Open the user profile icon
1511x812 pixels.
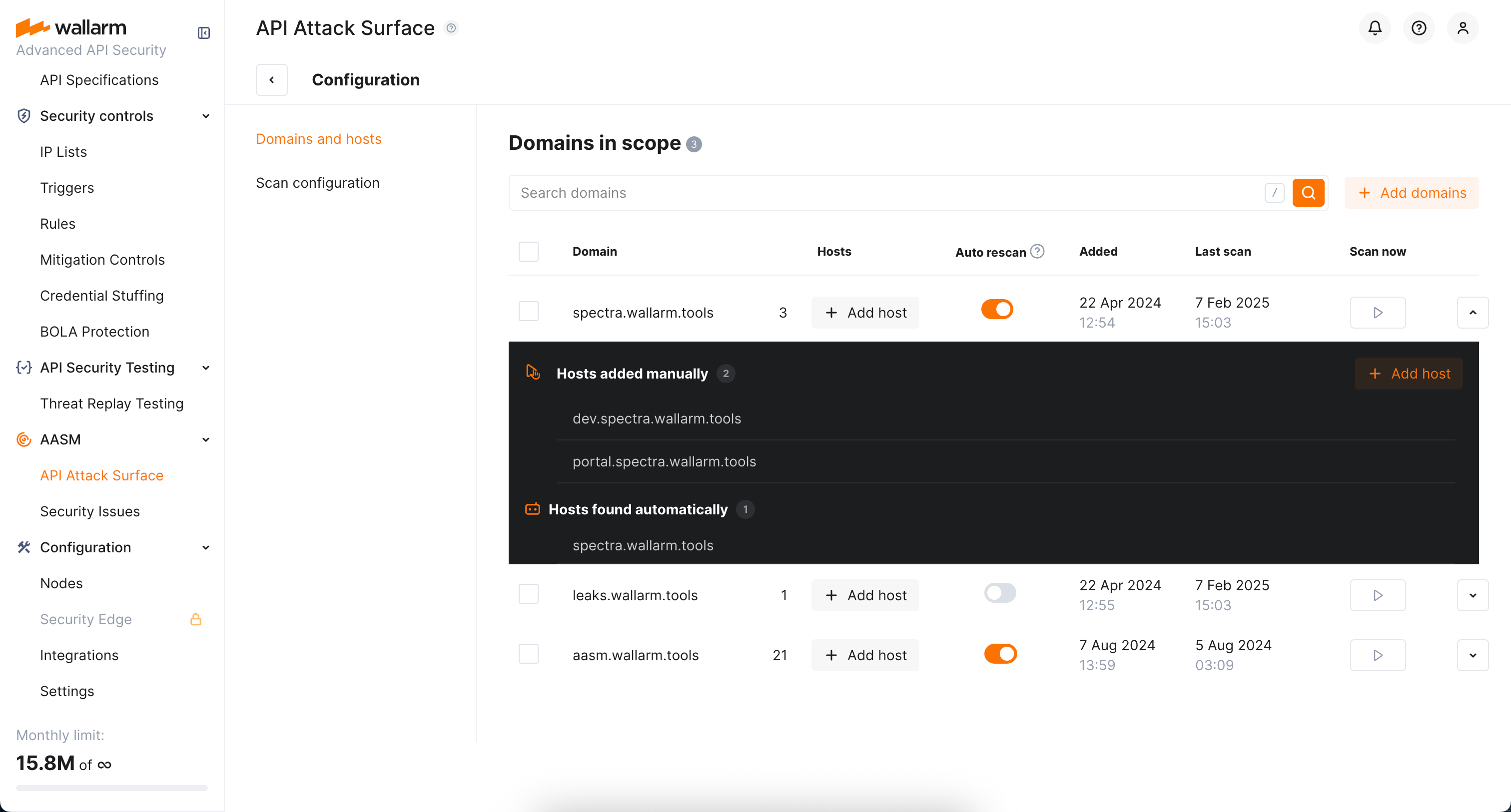point(1463,27)
